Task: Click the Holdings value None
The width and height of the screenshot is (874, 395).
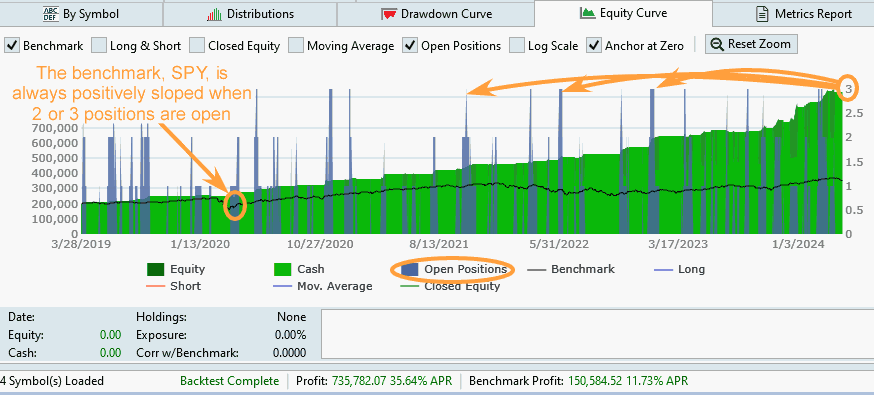Action: pos(292,317)
